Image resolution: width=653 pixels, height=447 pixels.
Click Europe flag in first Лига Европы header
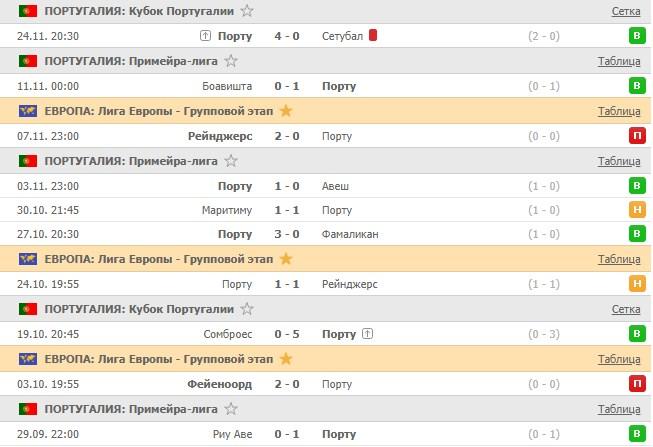[27, 111]
